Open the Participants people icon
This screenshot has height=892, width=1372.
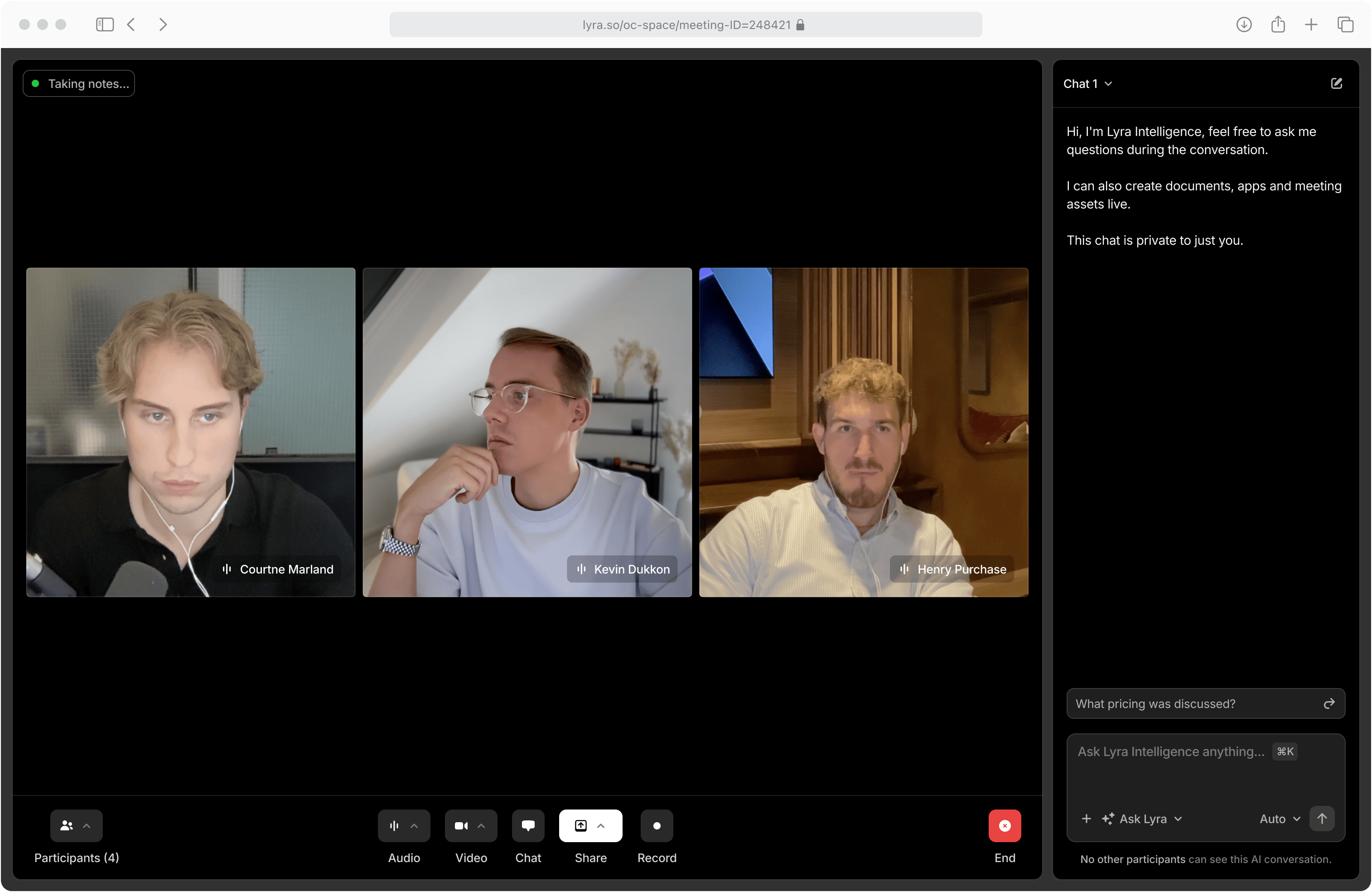[66, 825]
